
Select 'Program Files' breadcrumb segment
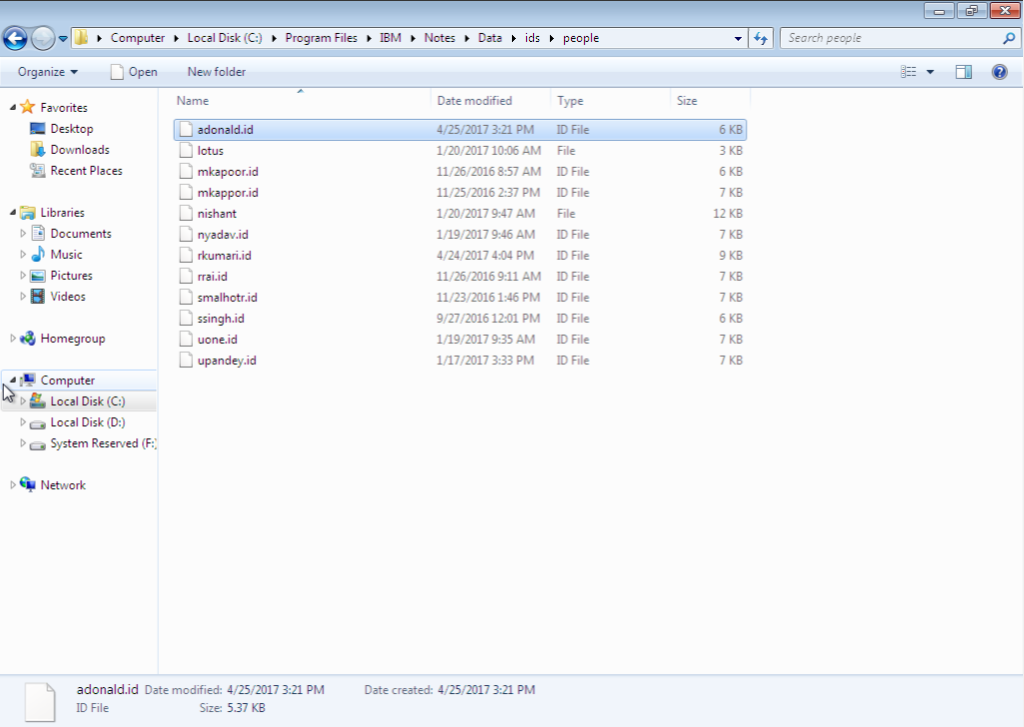click(321, 38)
